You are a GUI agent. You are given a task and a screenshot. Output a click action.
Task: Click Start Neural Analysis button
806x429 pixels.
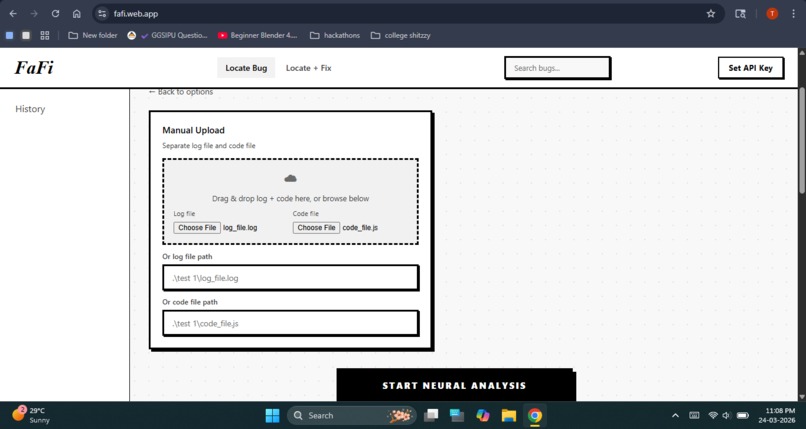pos(454,385)
